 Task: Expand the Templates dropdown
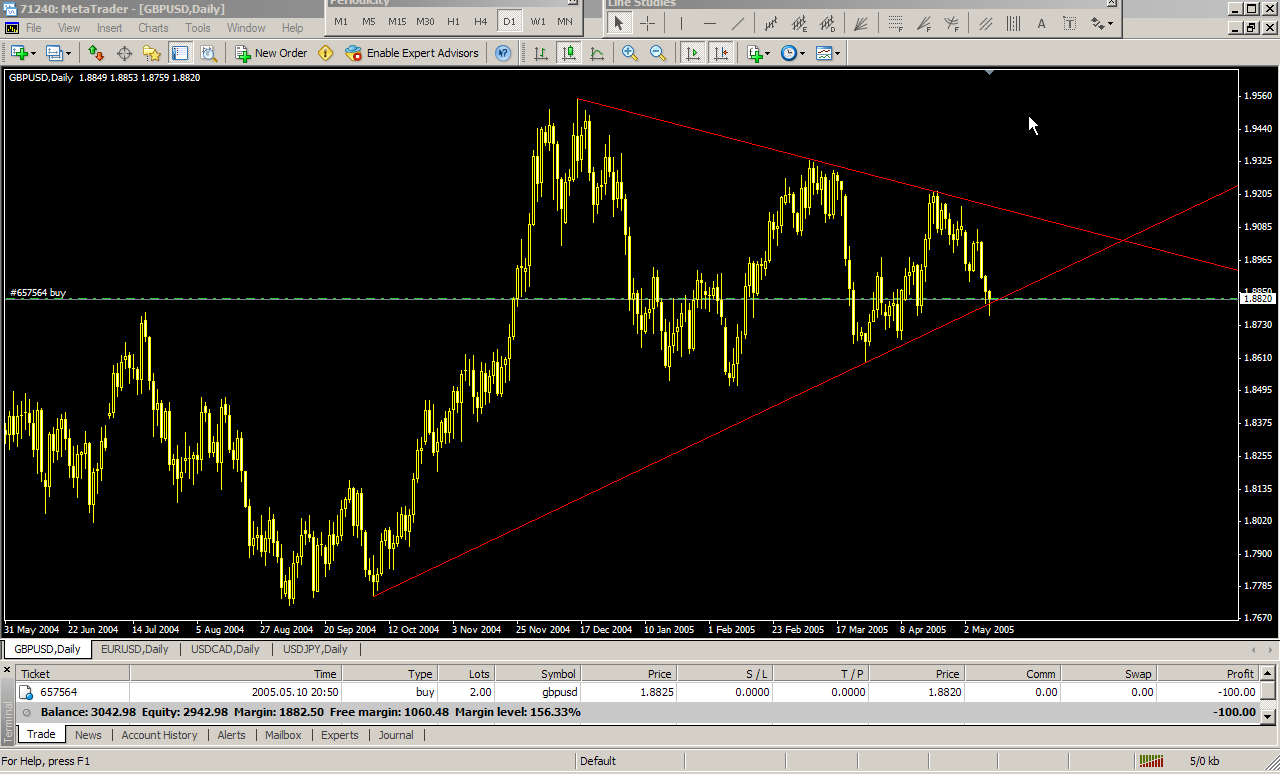click(x=827, y=53)
